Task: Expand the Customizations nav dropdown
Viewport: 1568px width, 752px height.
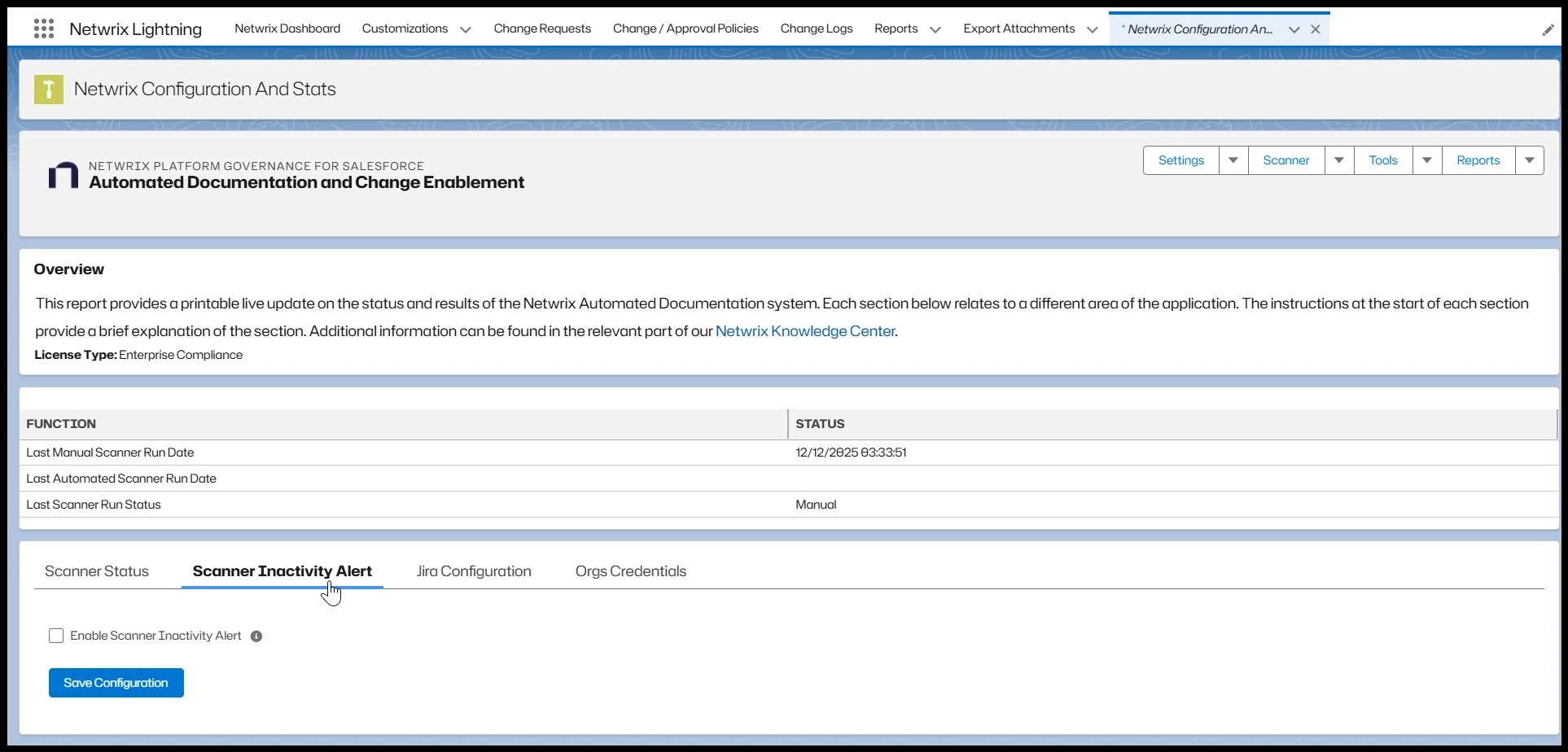Action: tap(466, 30)
